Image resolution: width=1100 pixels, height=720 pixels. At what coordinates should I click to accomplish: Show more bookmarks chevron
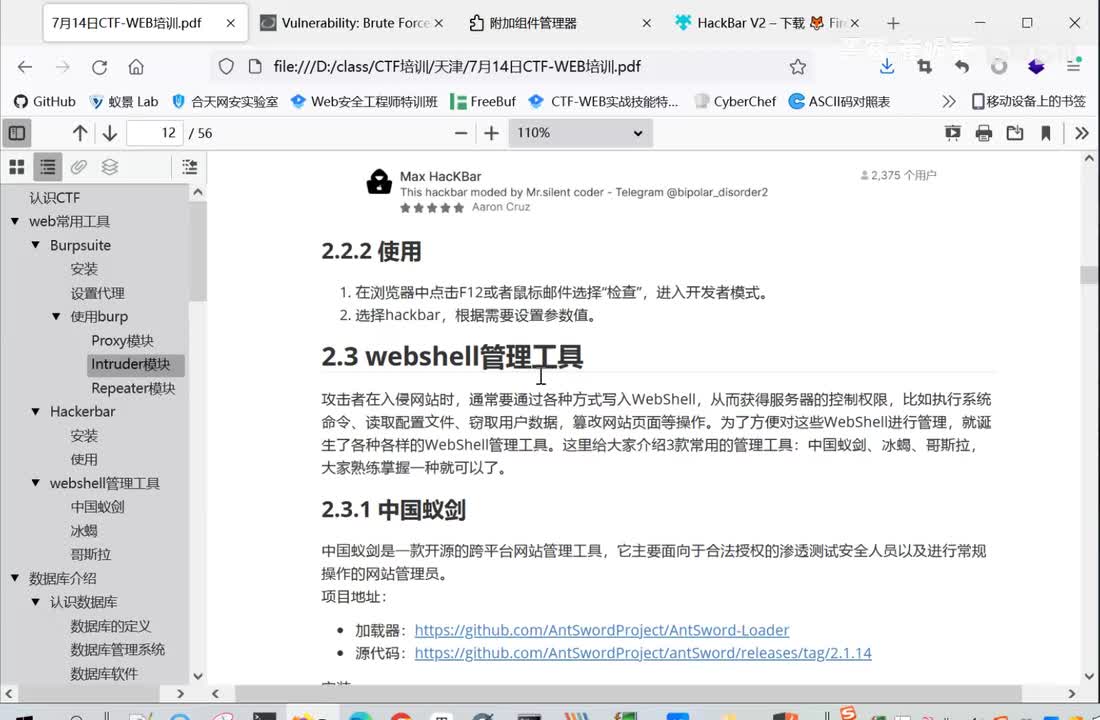tap(948, 102)
